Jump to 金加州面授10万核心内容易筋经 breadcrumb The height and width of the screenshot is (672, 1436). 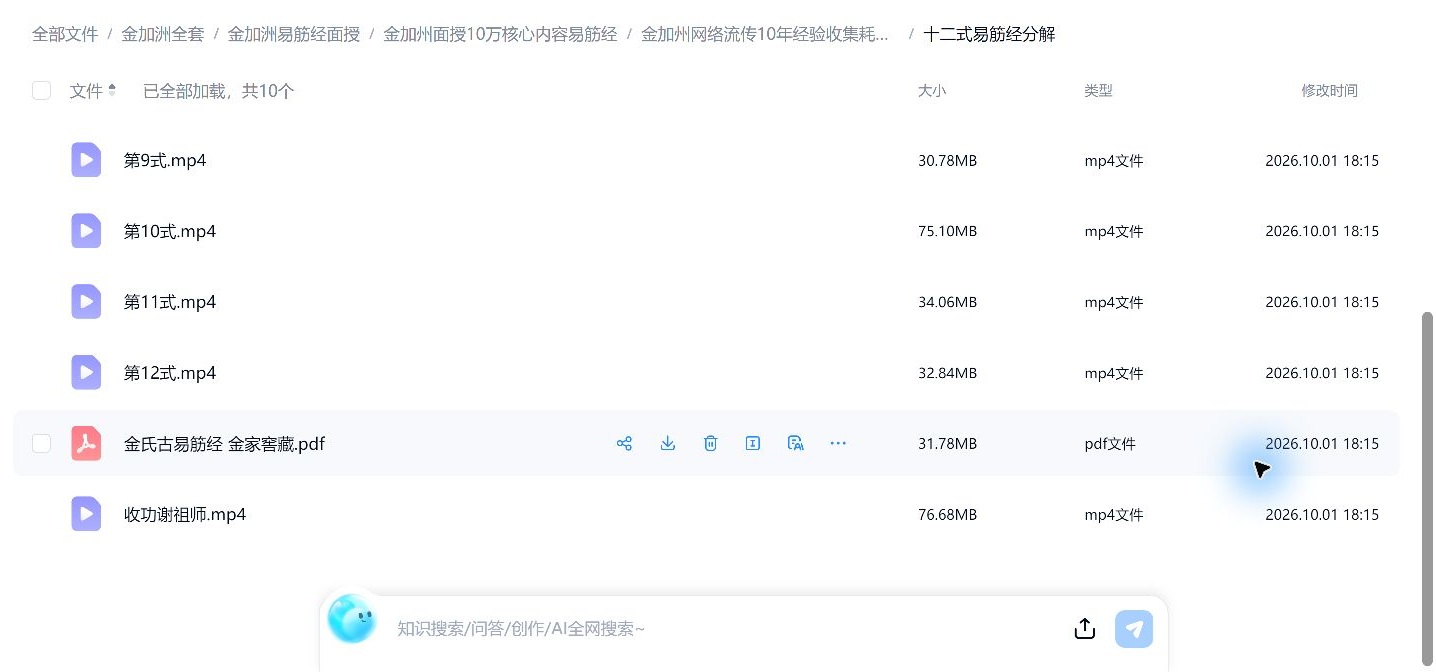500,34
